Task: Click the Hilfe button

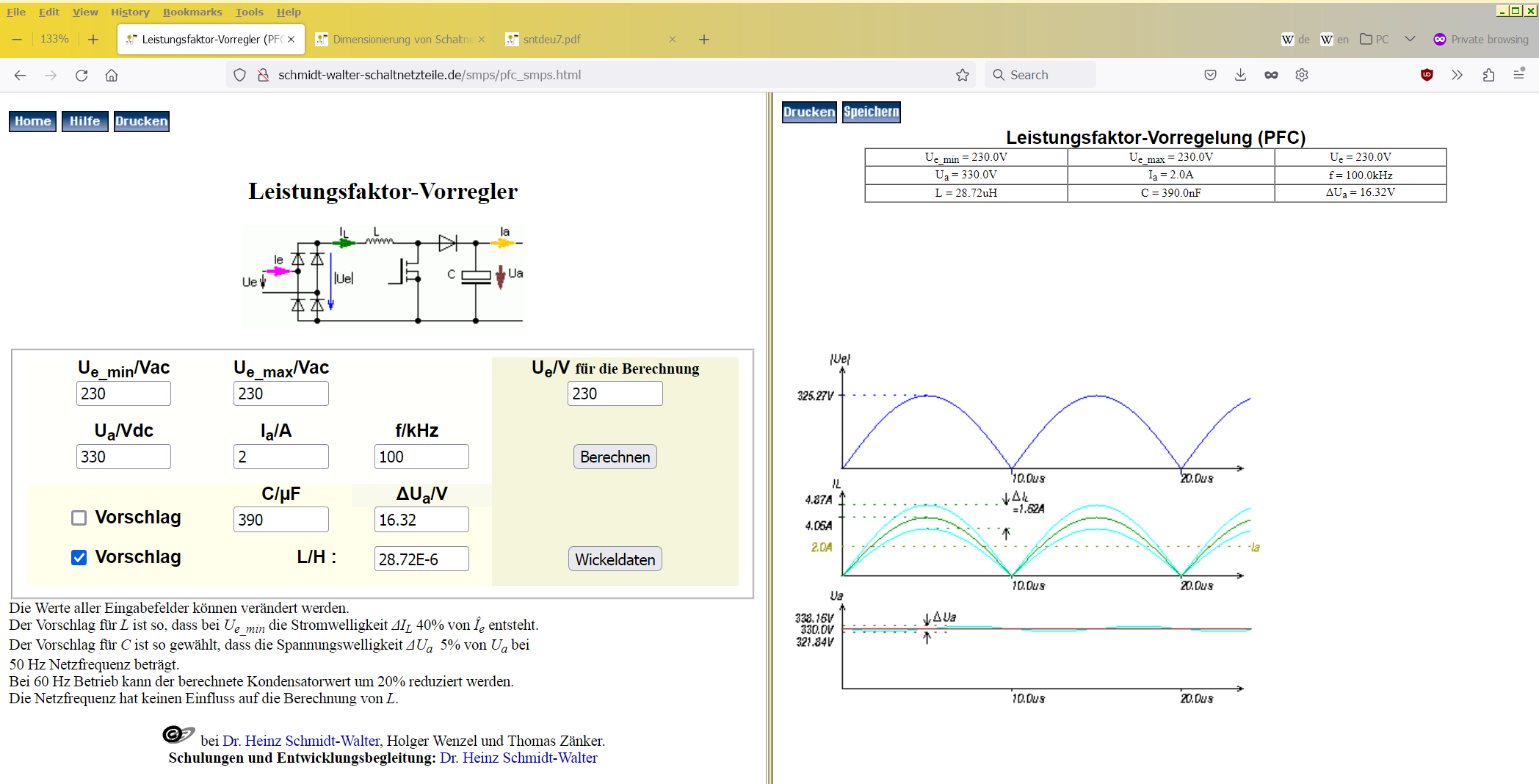Action: [x=84, y=121]
